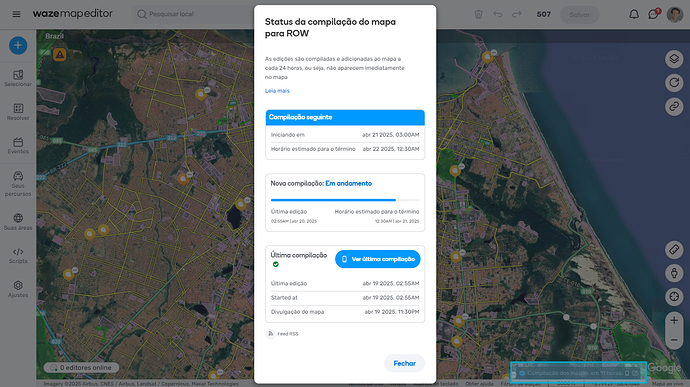
Task: Open the chat messages icon
Action: tap(653, 14)
